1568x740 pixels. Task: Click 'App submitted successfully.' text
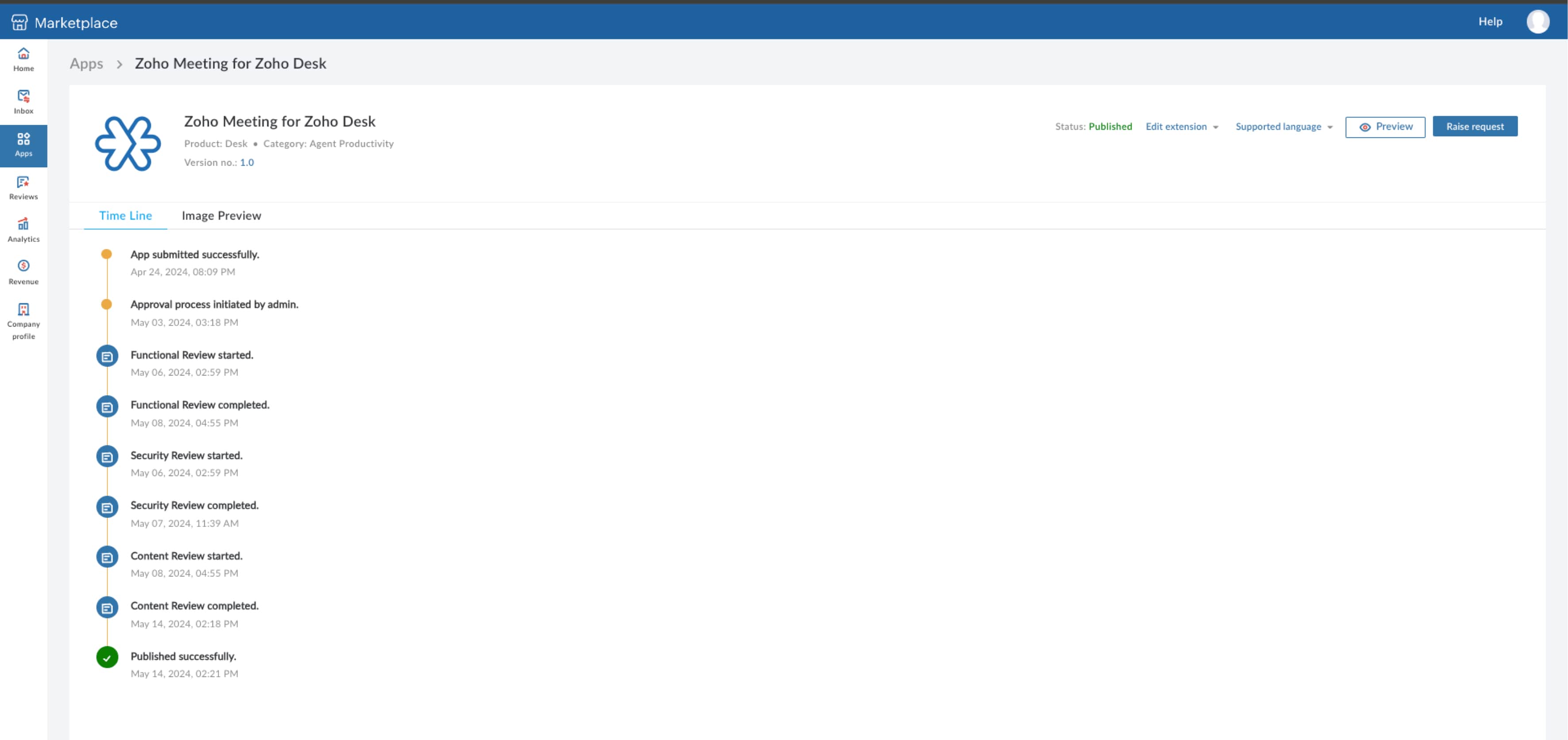pos(195,254)
